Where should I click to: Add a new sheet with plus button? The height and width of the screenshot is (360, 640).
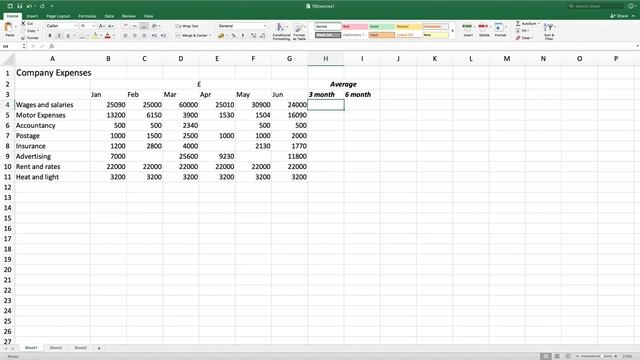coord(99,348)
